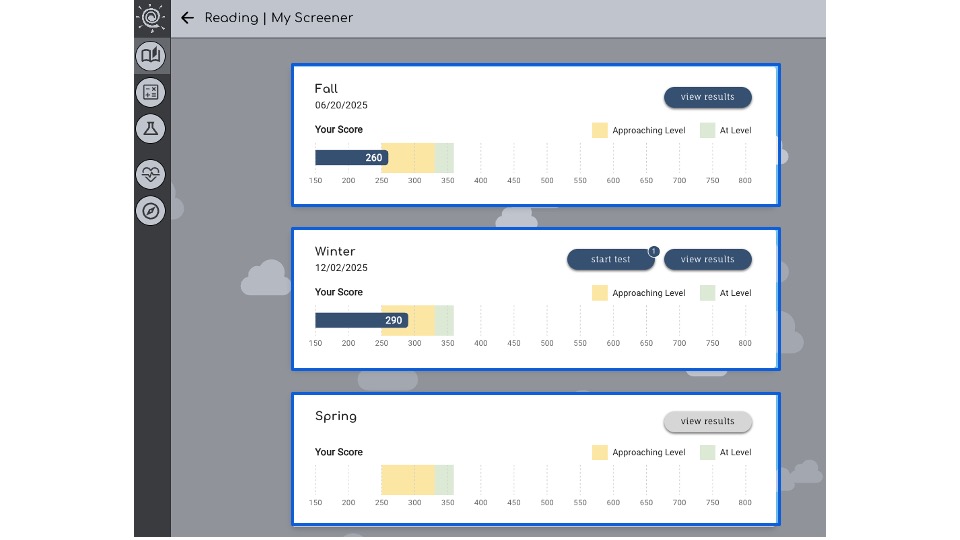View results for the Winter screener
This screenshot has width=960, height=540.
(x=708, y=260)
